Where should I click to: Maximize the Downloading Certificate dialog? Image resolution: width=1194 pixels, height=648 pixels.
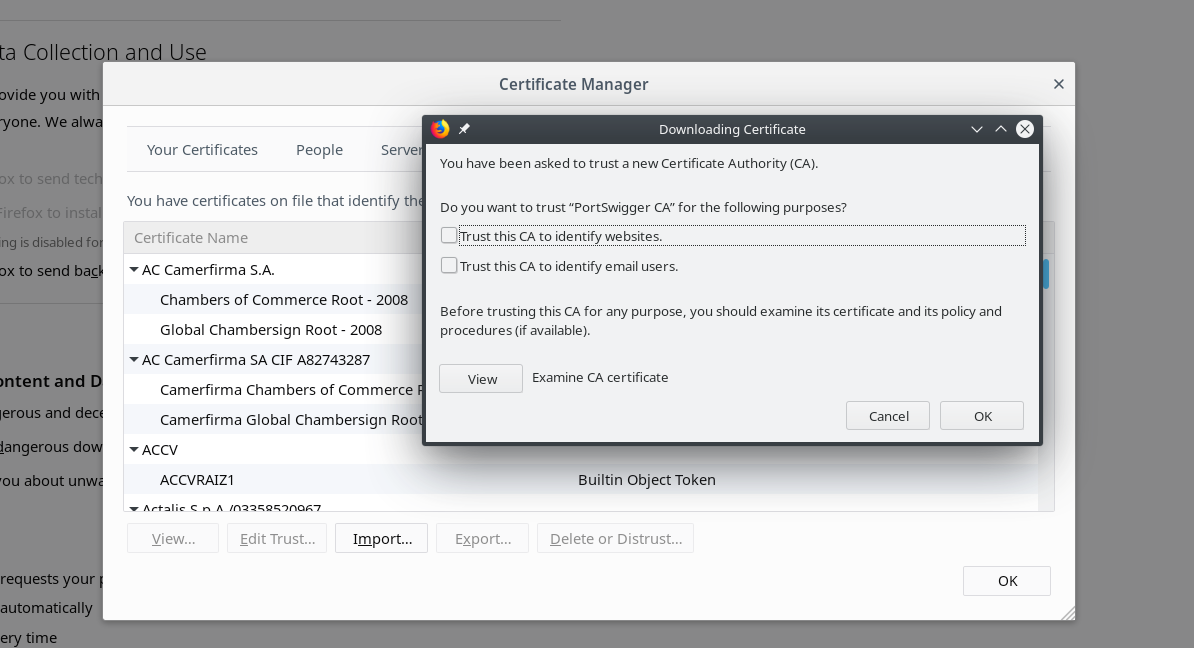click(x=1001, y=129)
